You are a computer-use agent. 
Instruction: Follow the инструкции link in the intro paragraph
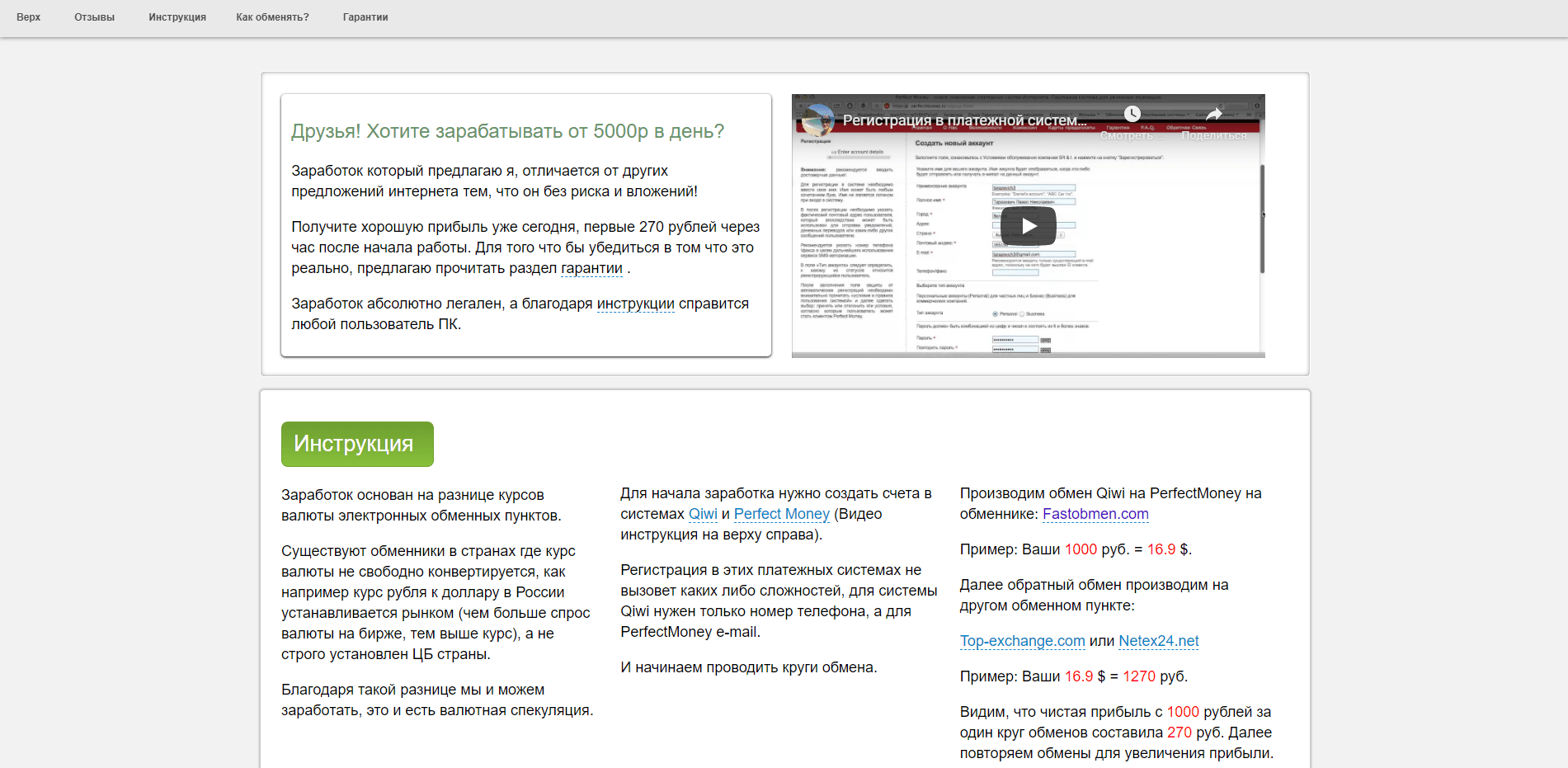coord(636,304)
